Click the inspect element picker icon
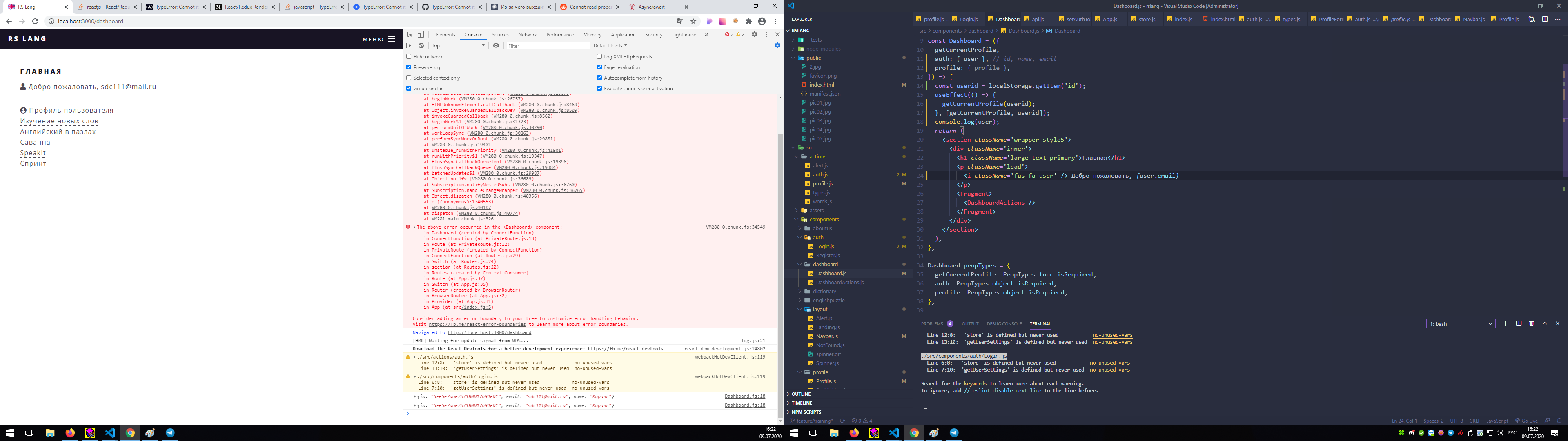Image resolution: width=1568 pixels, height=441 pixels. [410, 35]
